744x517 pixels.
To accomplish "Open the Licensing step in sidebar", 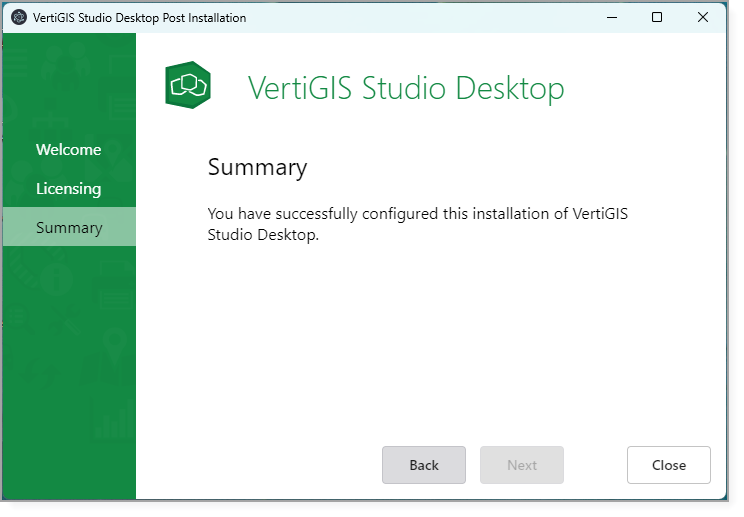I will (x=69, y=189).
